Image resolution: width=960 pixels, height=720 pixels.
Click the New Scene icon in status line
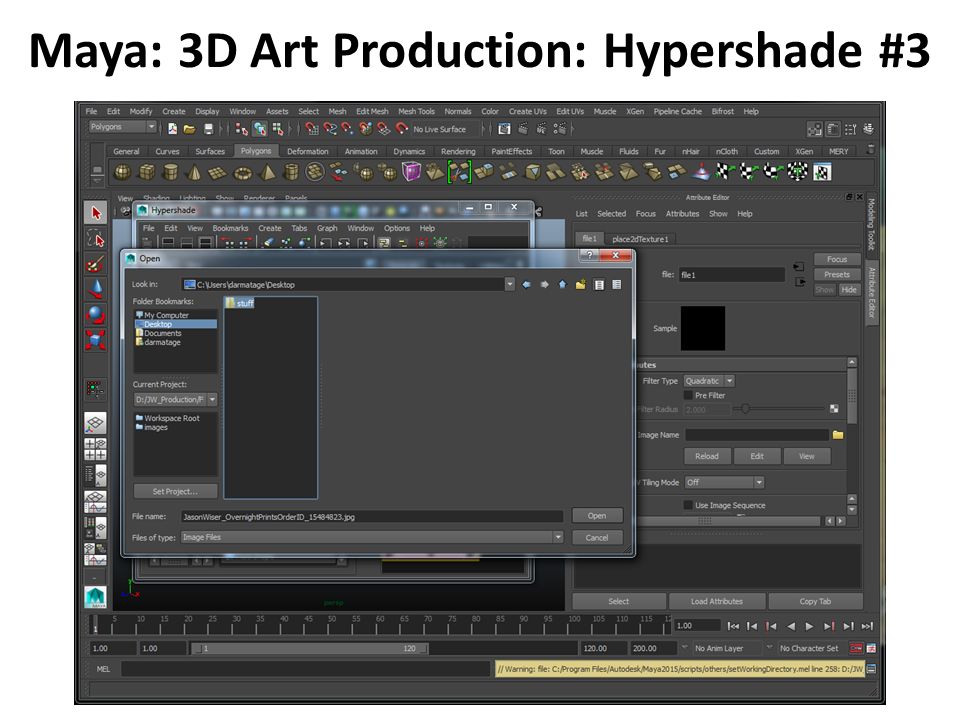point(173,129)
